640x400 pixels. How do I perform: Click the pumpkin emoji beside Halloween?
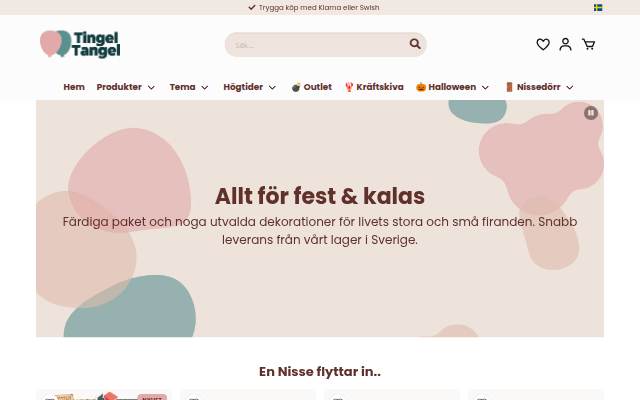coord(421,87)
